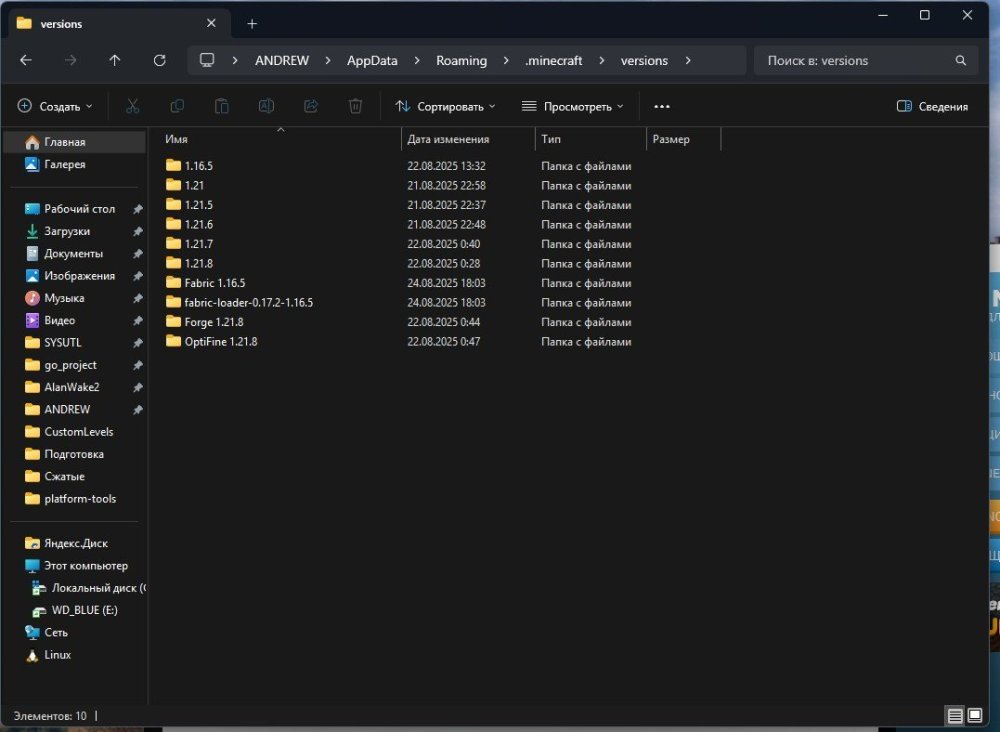Expand chevron after AppData in address bar

416,61
